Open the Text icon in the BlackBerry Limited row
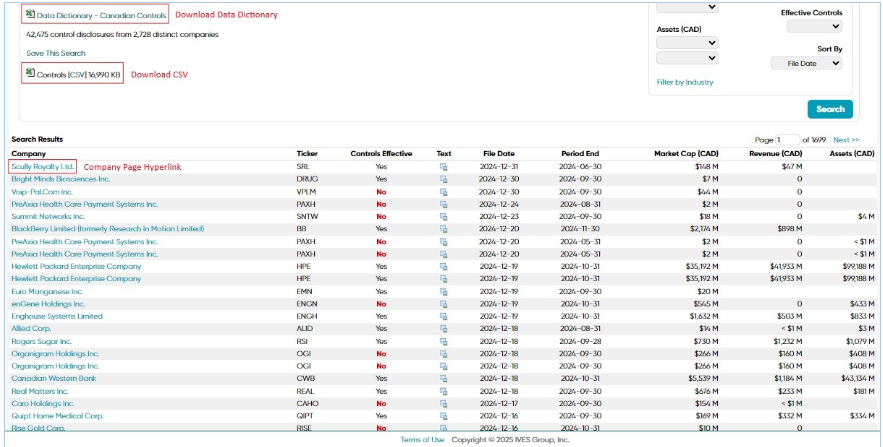 click(444, 229)
